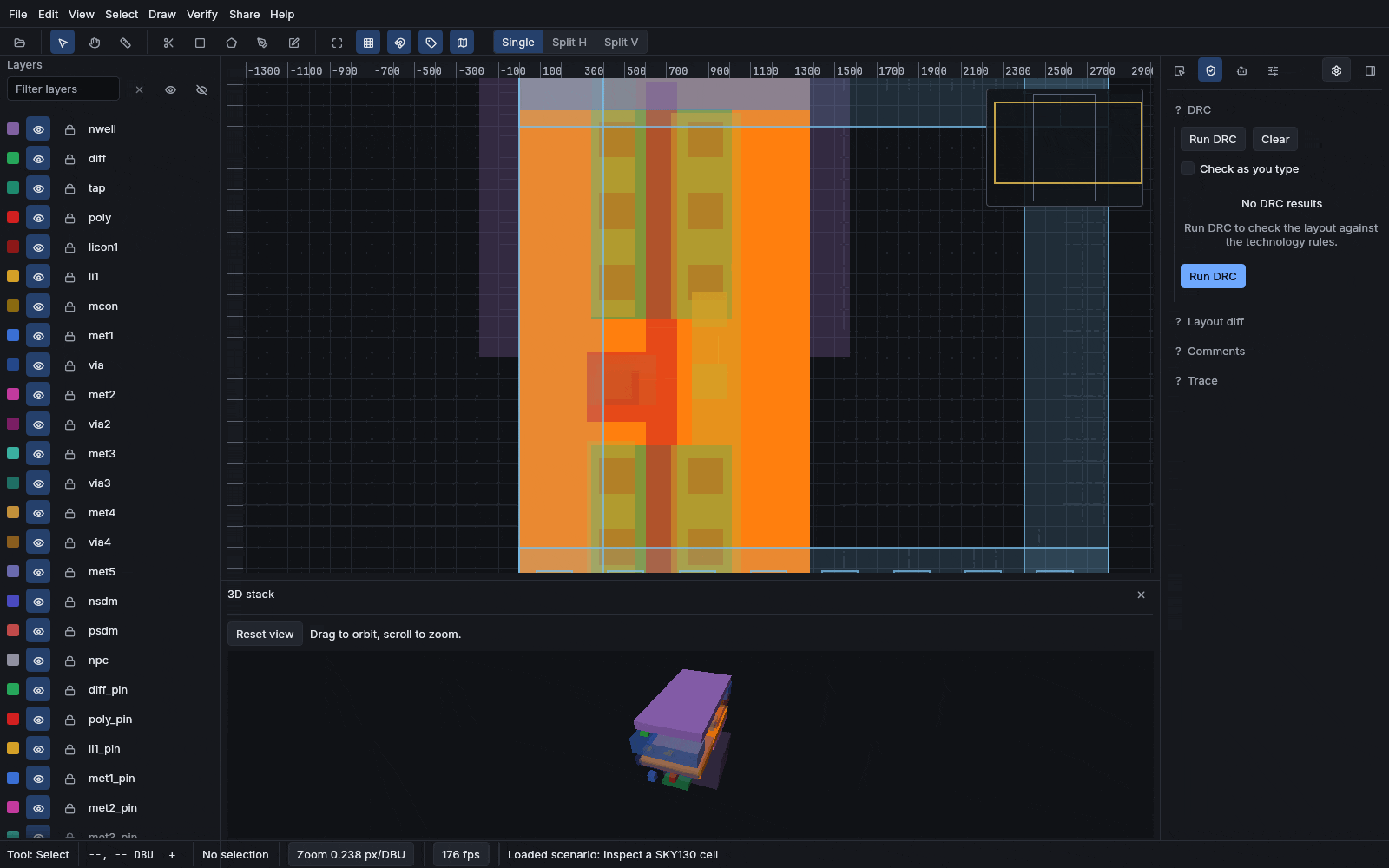
Task: Clear the layer filter with X
Action: [139, 89]
